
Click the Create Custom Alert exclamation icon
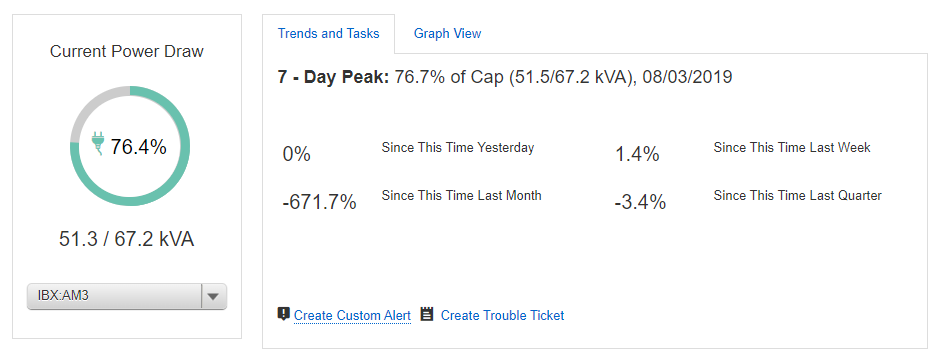pos(284,314)
